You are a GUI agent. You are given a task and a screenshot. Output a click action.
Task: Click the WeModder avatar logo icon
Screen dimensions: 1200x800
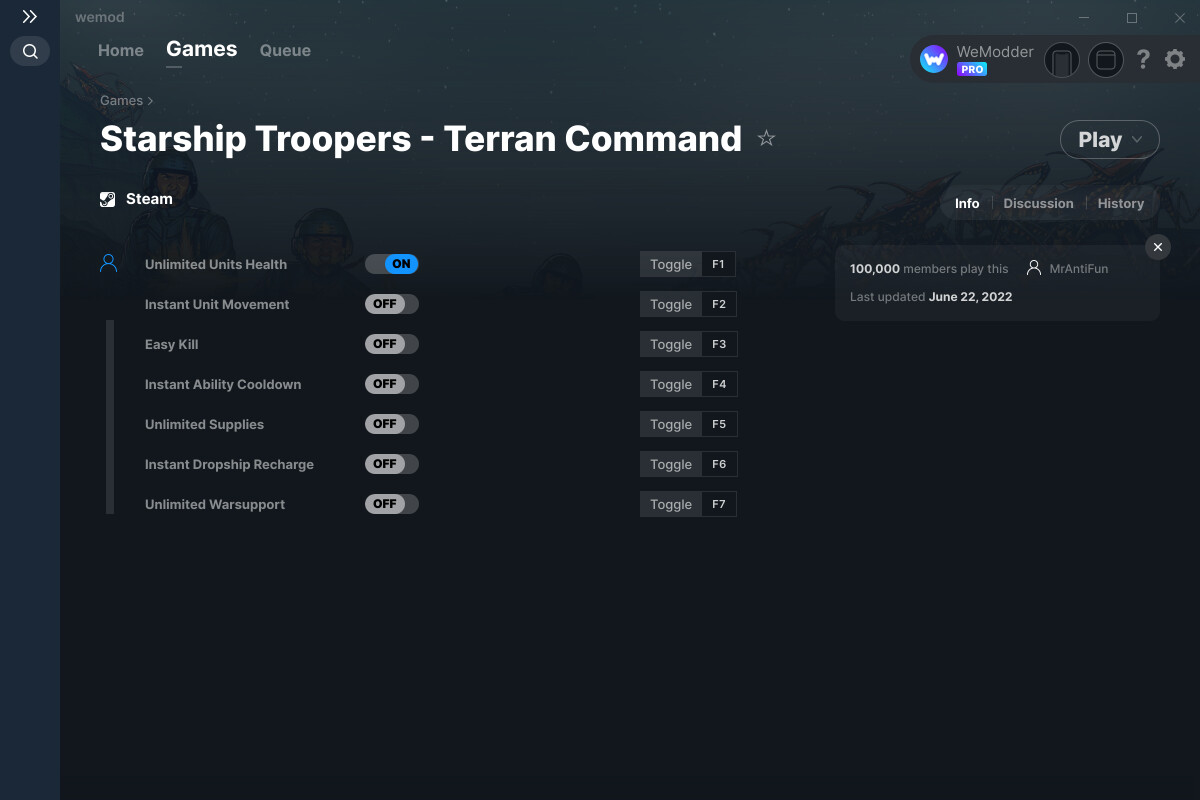pyautogui.click(x=934, y=60)
